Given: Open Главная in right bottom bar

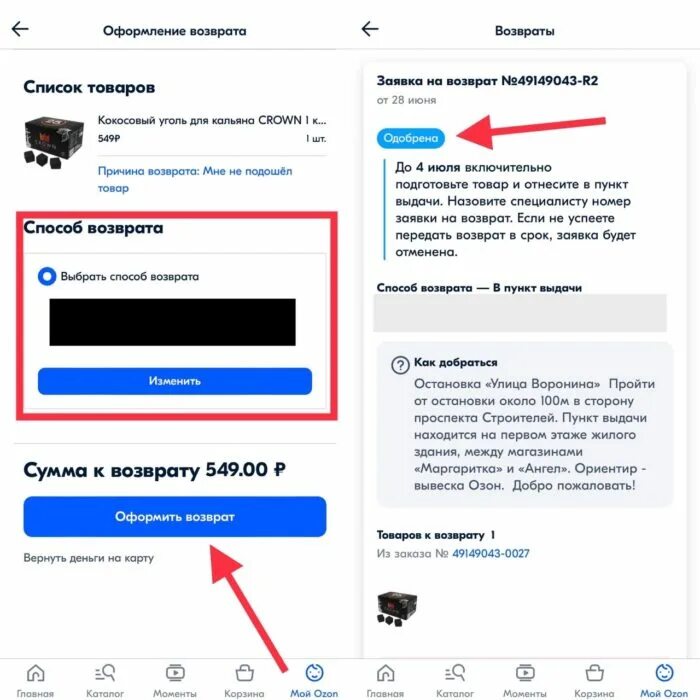Looking at the screenshot, I should 385,681.
